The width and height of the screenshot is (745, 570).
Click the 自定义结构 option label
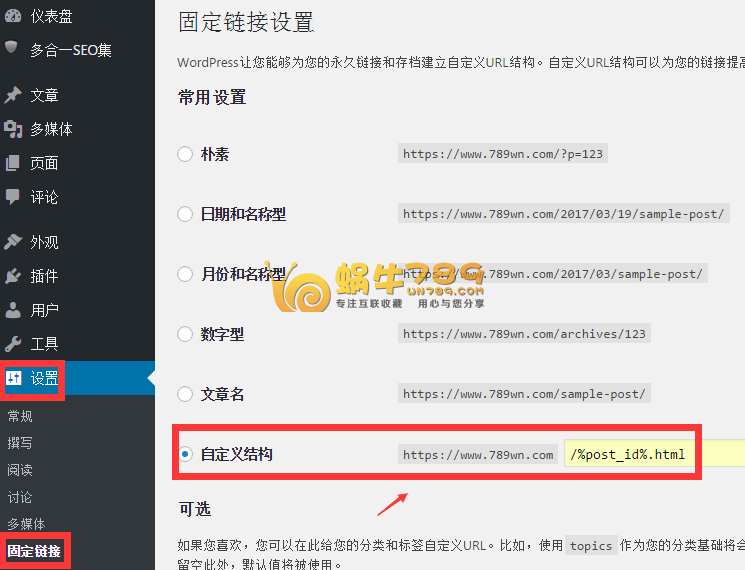click(x=237, y=455)
